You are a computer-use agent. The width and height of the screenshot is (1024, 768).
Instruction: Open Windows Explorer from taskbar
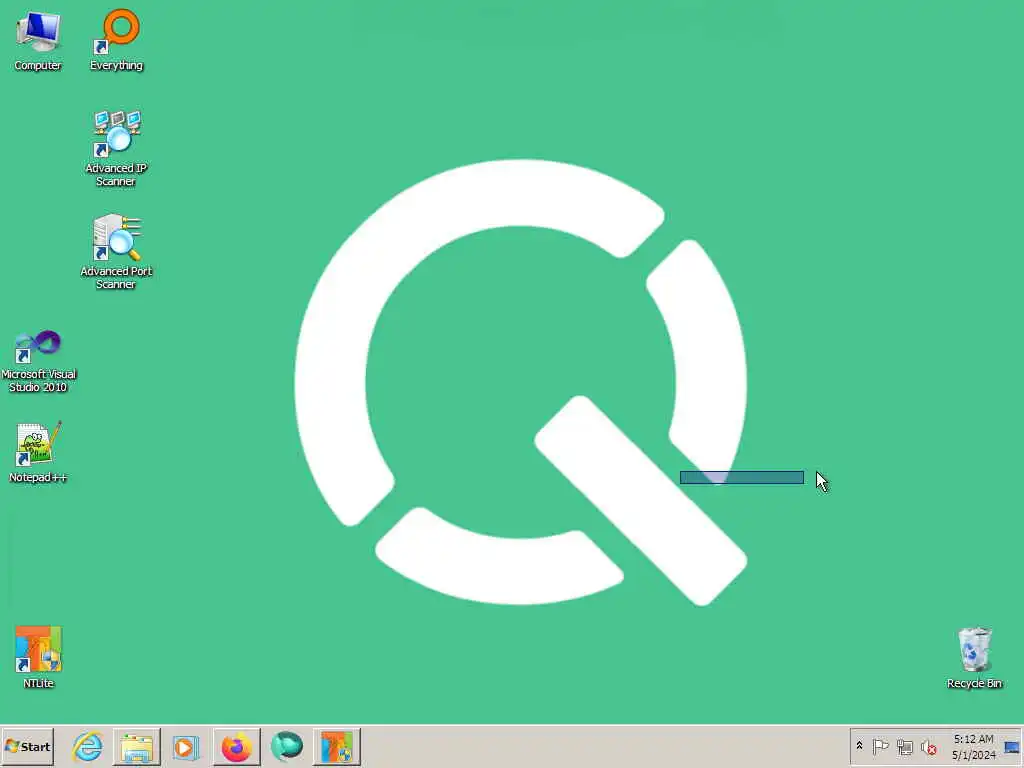tap(136, 746)
